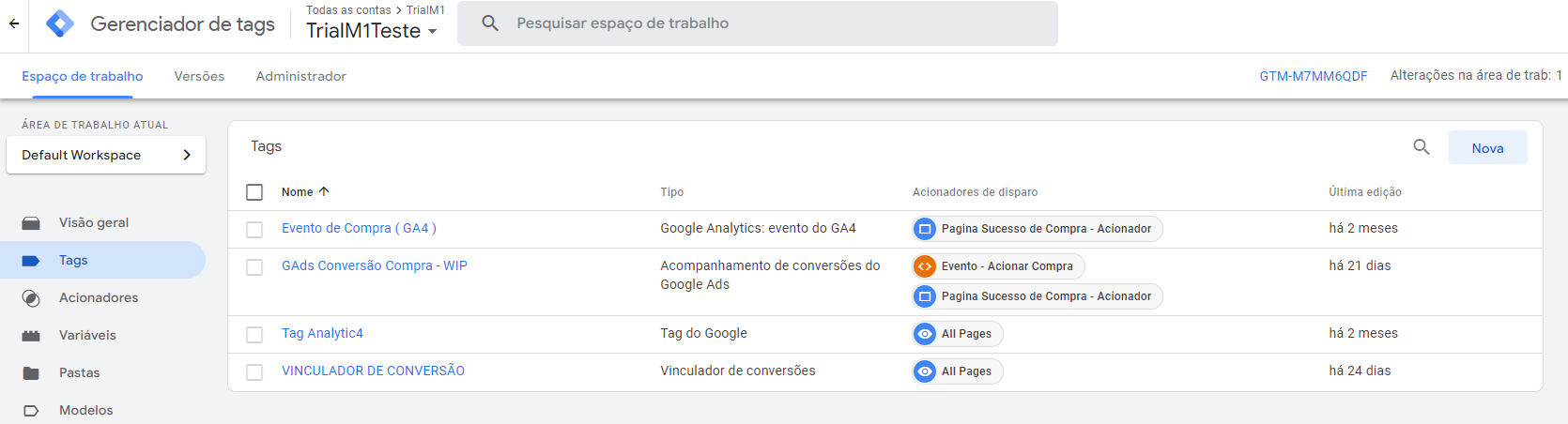Check the Evento de Compra ( GA4 ) row checkbox
This screenshot has height=424, width=1568.
(254, 230)
